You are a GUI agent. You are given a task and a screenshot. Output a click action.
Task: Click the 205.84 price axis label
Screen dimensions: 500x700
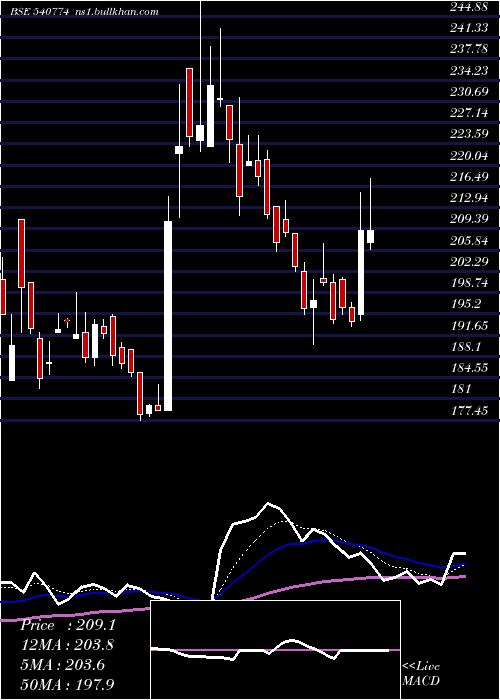tap(469, 241)
